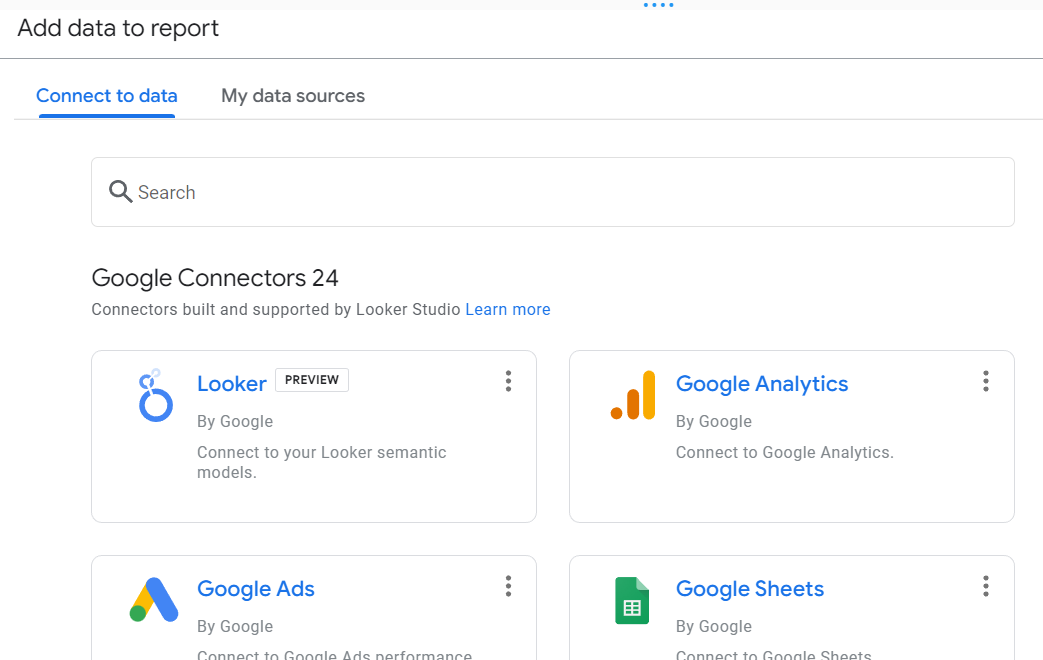Click the panel drag handle dots at top
Image resolution: width=1043 pixels, height=660 pixels.
pyautogui.click(x=658, y=5)
